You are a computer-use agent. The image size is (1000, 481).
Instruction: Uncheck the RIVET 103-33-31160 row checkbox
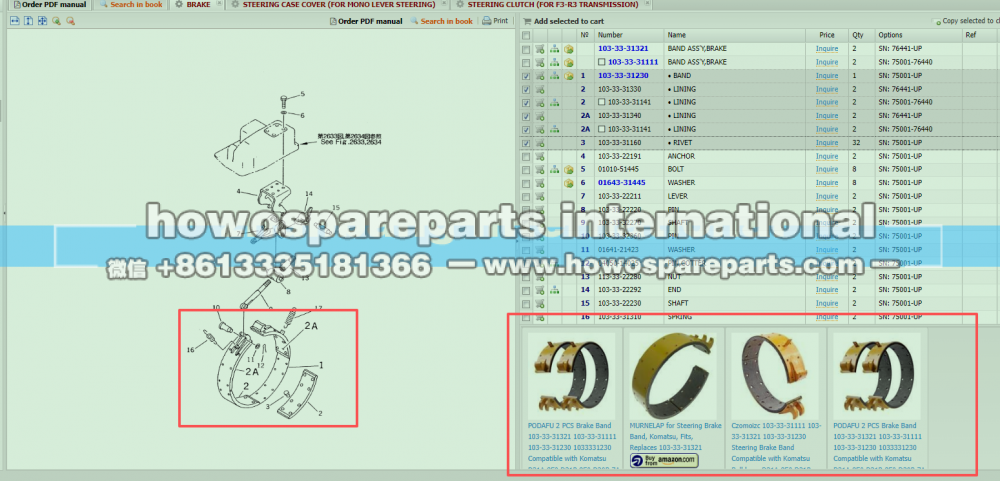tap(526, 143)
